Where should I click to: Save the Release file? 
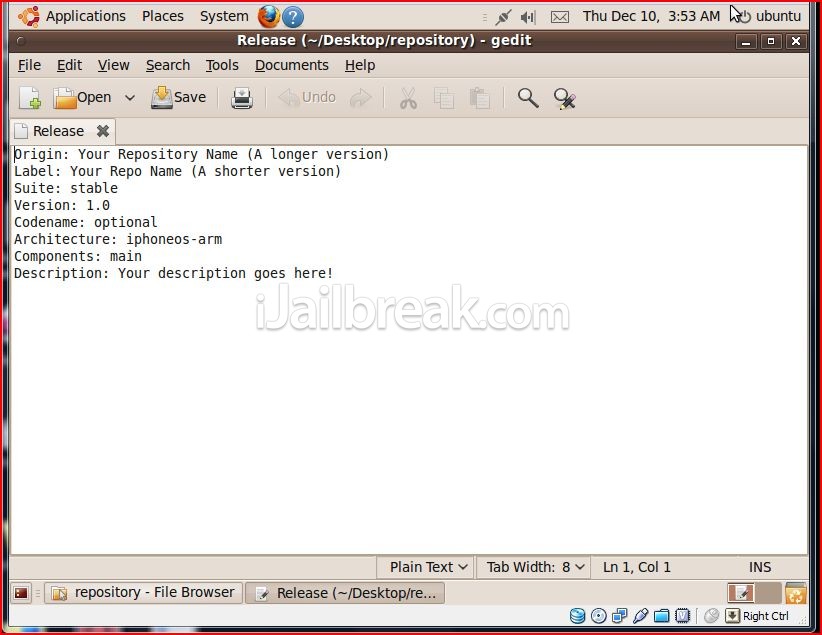(x=178, y=98)
